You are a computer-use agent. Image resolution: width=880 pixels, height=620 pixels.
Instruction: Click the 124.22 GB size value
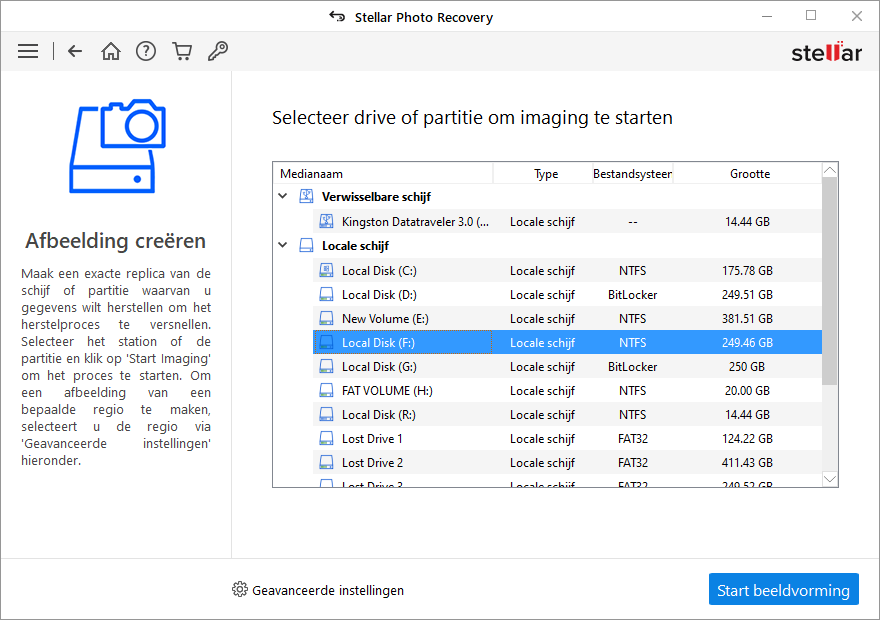[747, 439]
